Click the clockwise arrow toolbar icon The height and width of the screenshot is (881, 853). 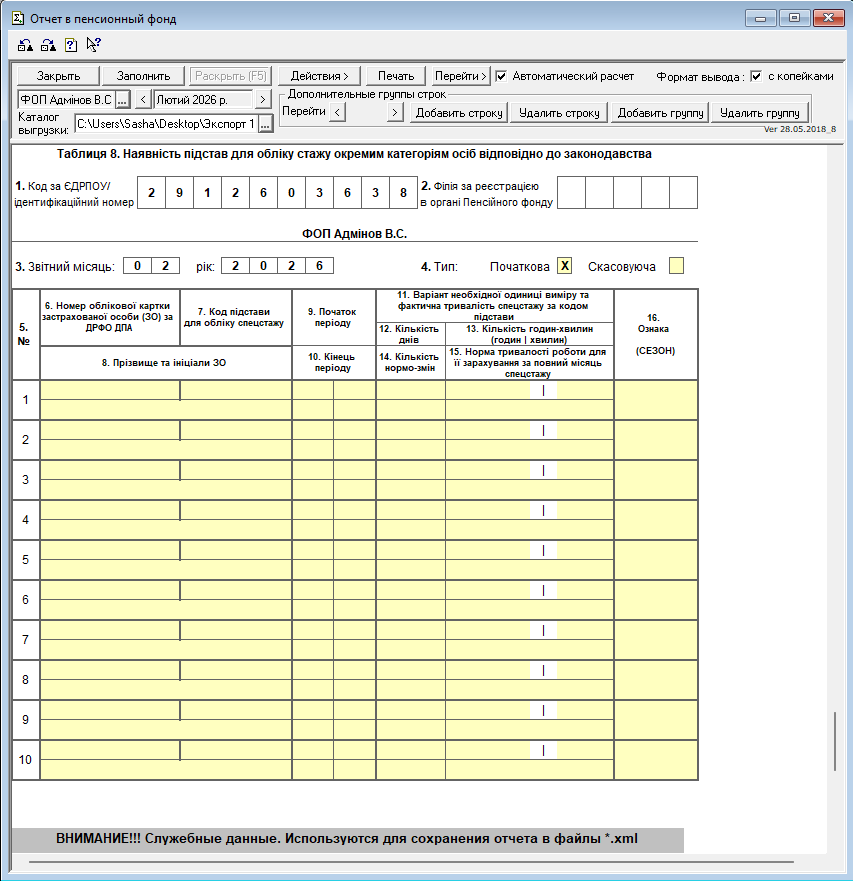[x=48, y=45]
